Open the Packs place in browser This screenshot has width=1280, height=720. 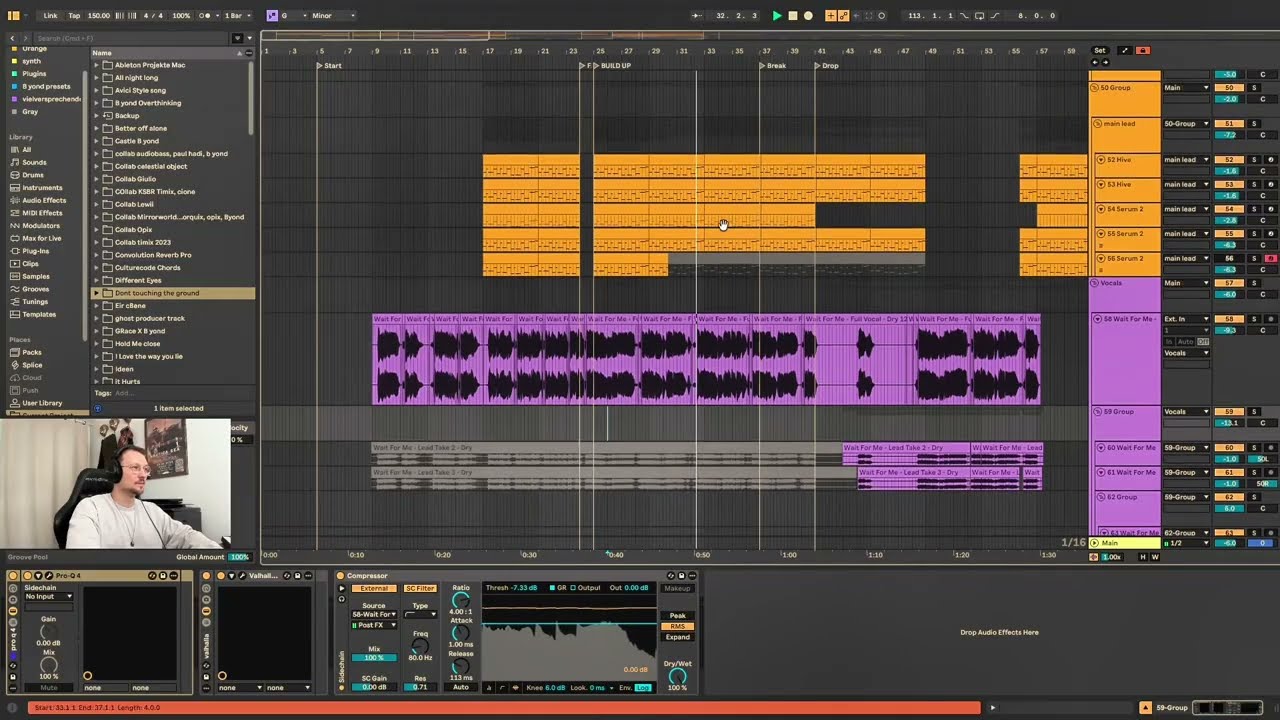(32, 352)
